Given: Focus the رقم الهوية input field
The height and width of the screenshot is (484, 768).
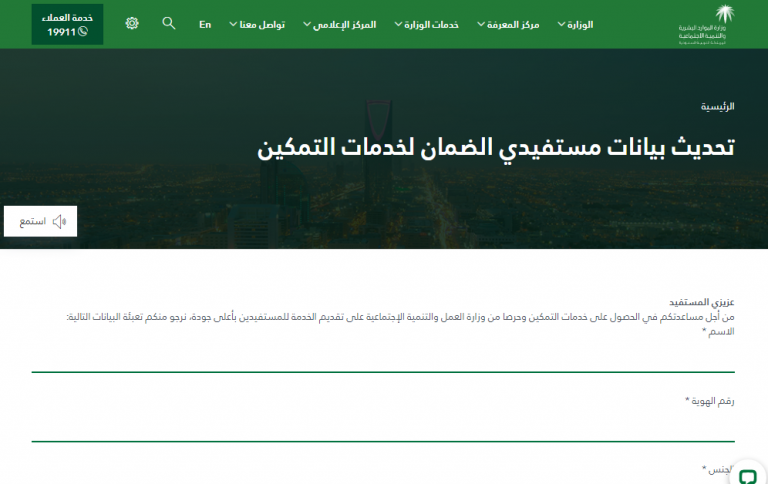Looking at the screenshot, I should point(383,427).
